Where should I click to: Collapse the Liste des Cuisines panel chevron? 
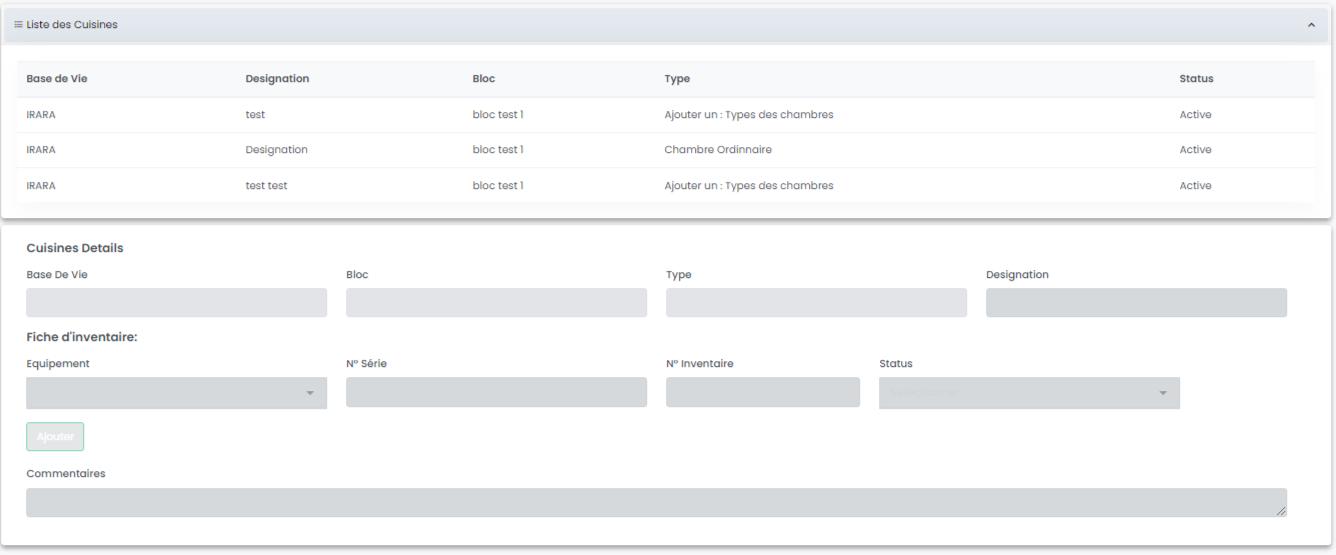[x=1311, y=25]
